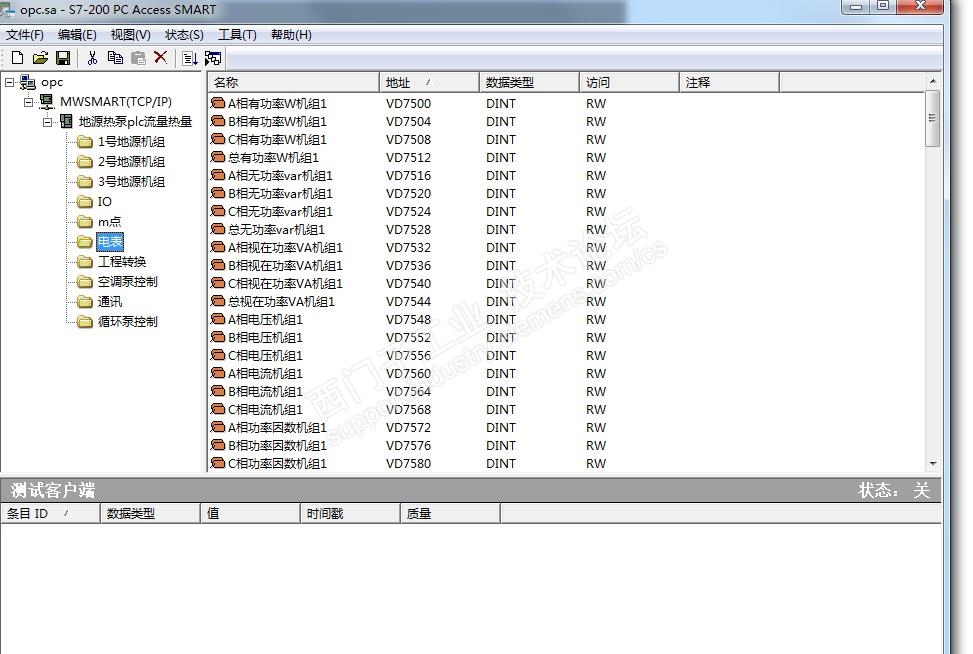
Task: Sort test client by 时间戳 header
Action: pyautogui.click(x=350, y=514)
